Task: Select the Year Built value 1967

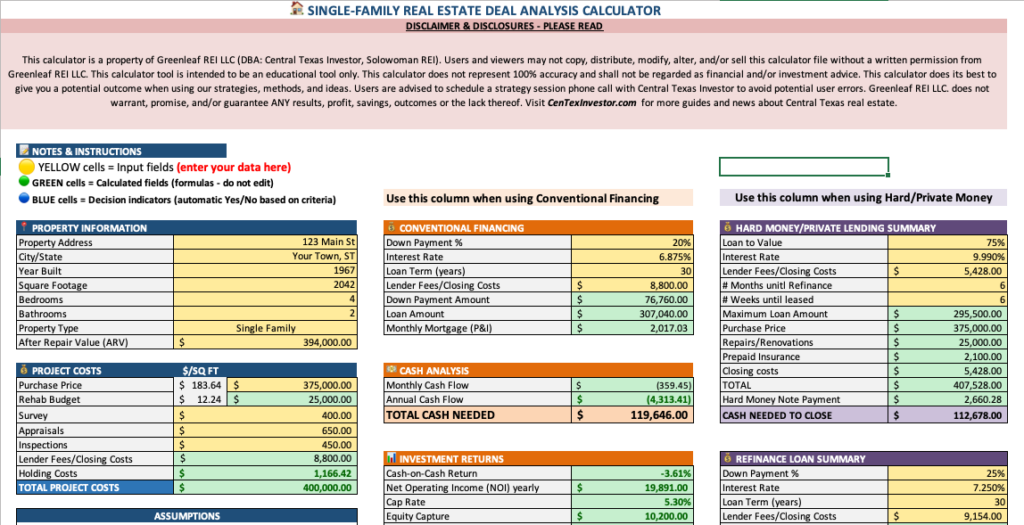Action: click(x=265, y=271)
